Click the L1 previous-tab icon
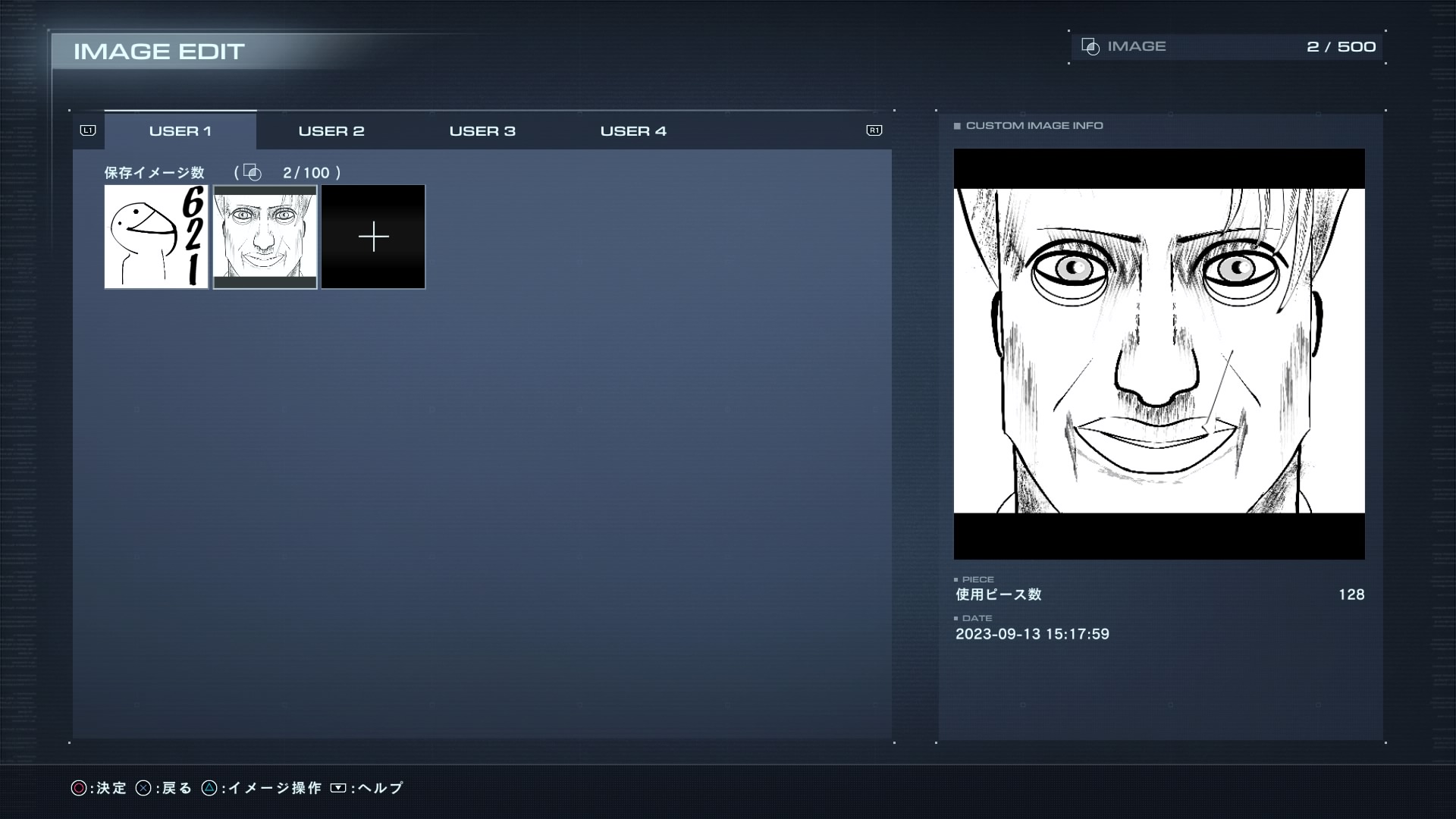 click(x=88, y=130)
